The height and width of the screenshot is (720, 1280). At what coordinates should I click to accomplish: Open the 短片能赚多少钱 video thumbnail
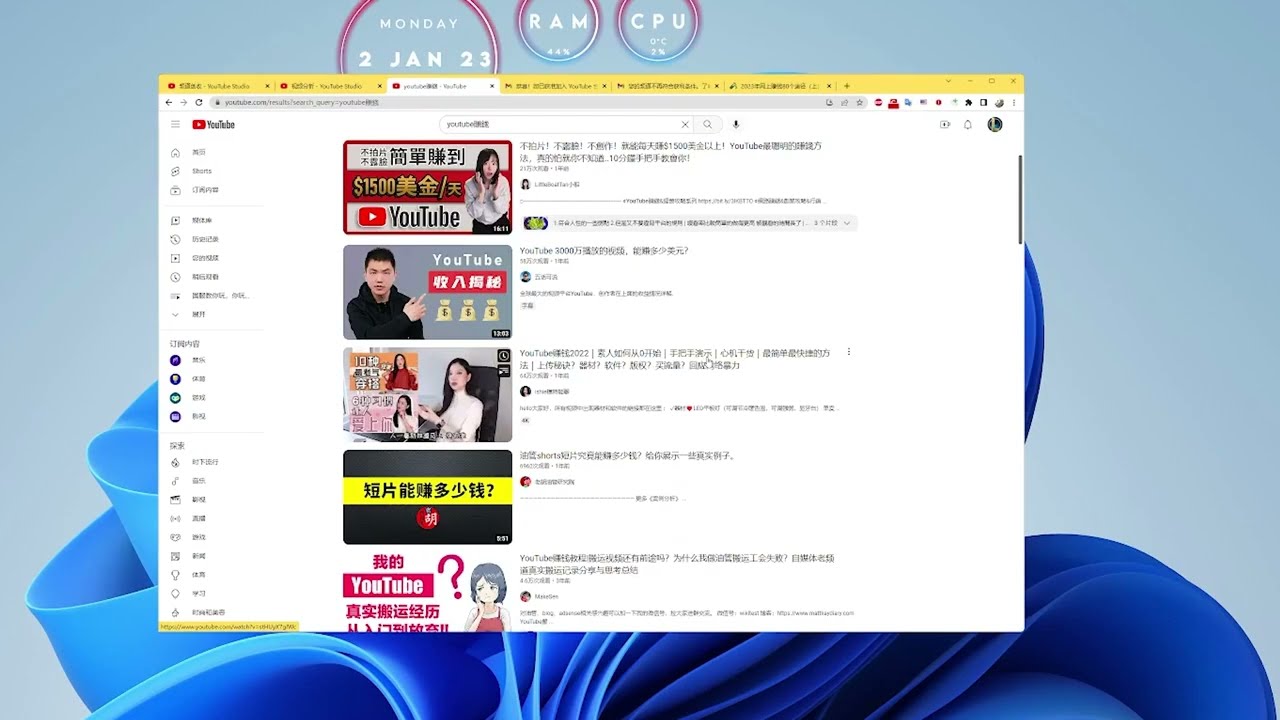(427, 497)
